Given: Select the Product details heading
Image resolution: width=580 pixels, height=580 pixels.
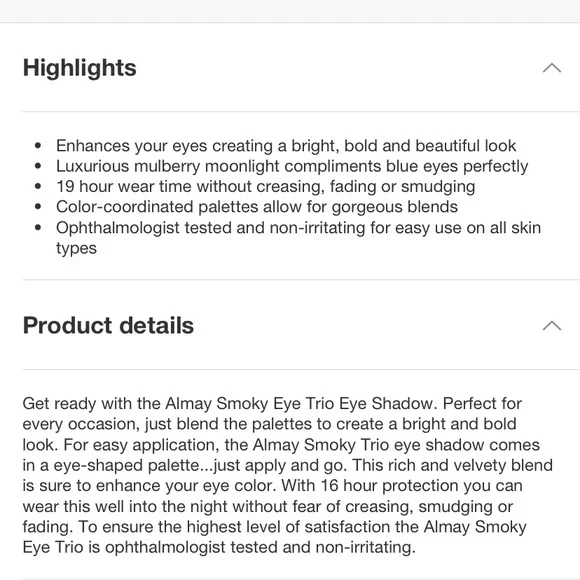Looking at the screenshot, I should point(108,326).
